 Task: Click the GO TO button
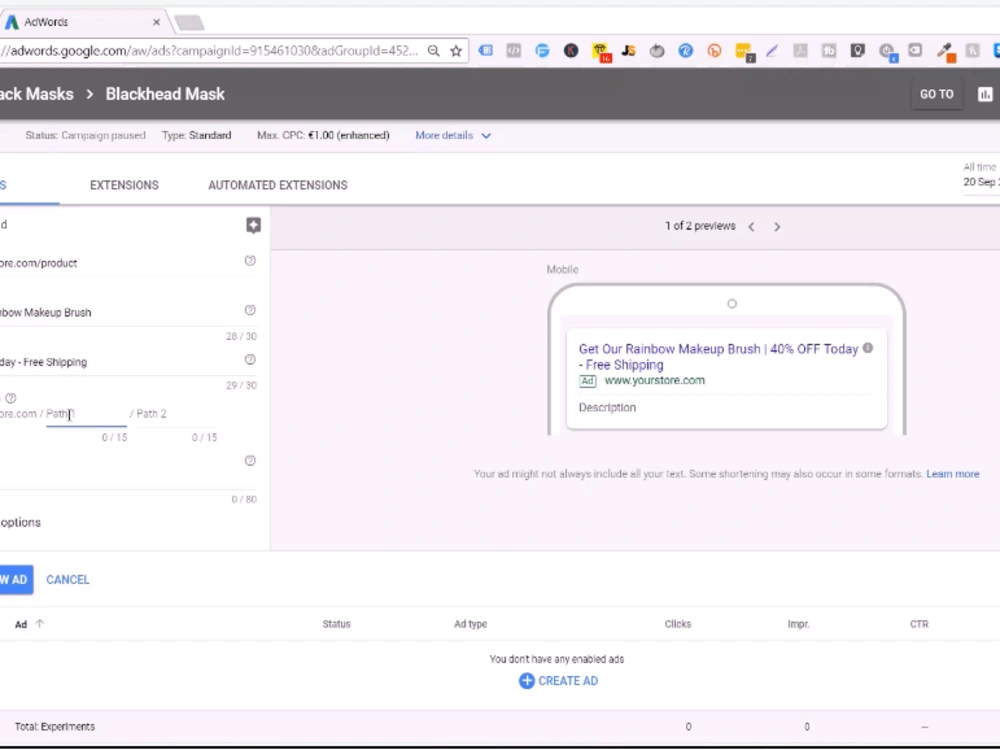(936, 94)
